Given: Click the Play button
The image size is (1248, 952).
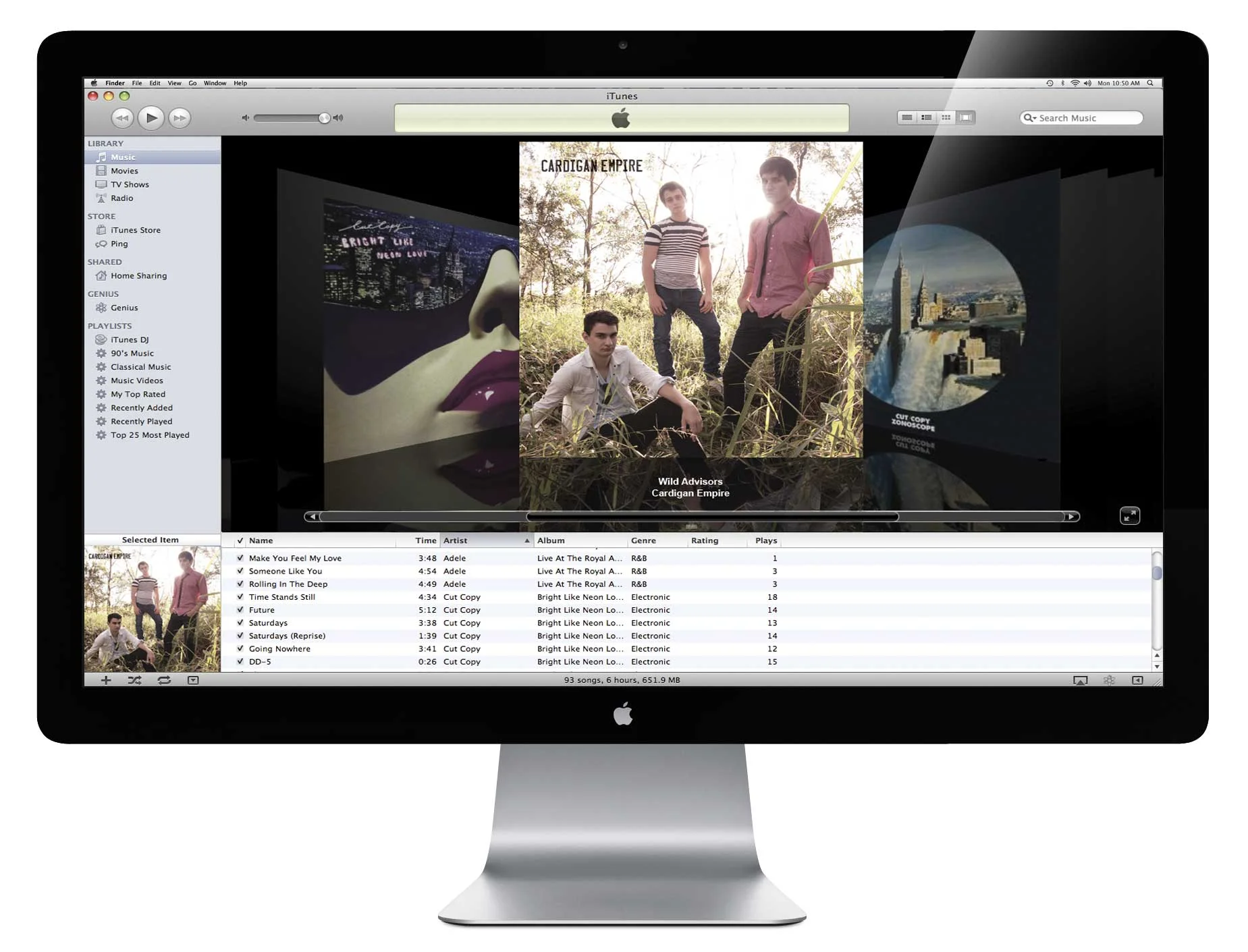Looking at the screenshot, I should click(x=151, y=118).
